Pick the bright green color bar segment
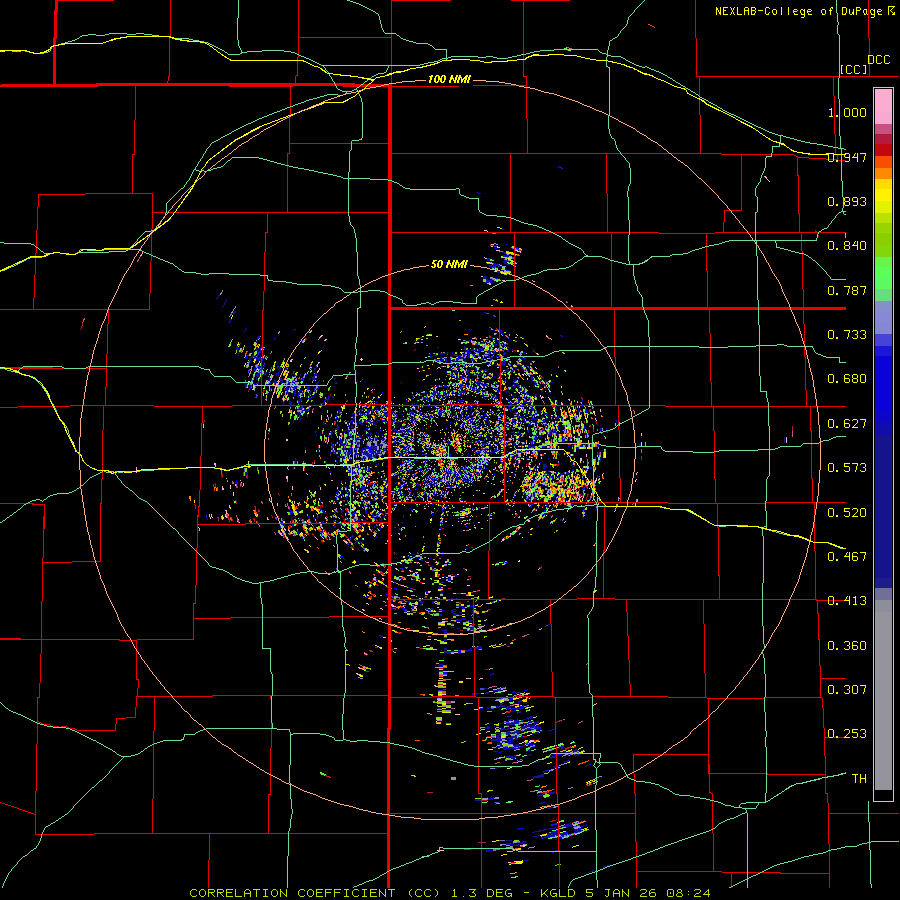 pos(883,273)
